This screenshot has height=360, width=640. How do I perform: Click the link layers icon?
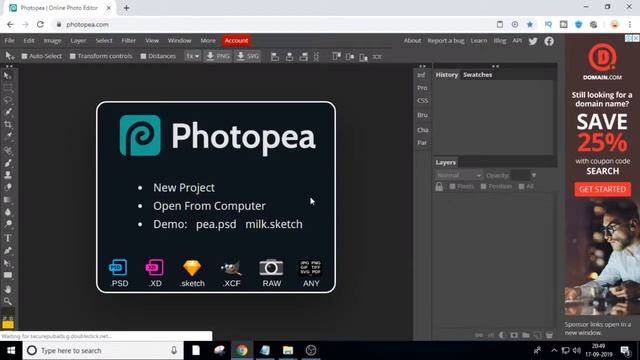pos(479,335)
